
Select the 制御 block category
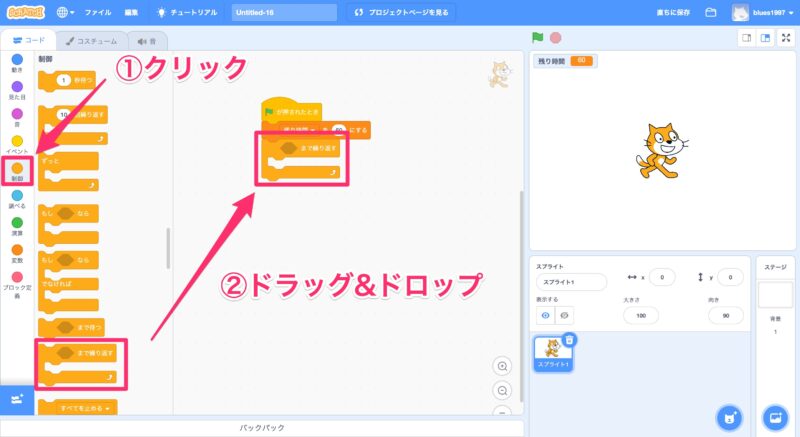point(17,172)
